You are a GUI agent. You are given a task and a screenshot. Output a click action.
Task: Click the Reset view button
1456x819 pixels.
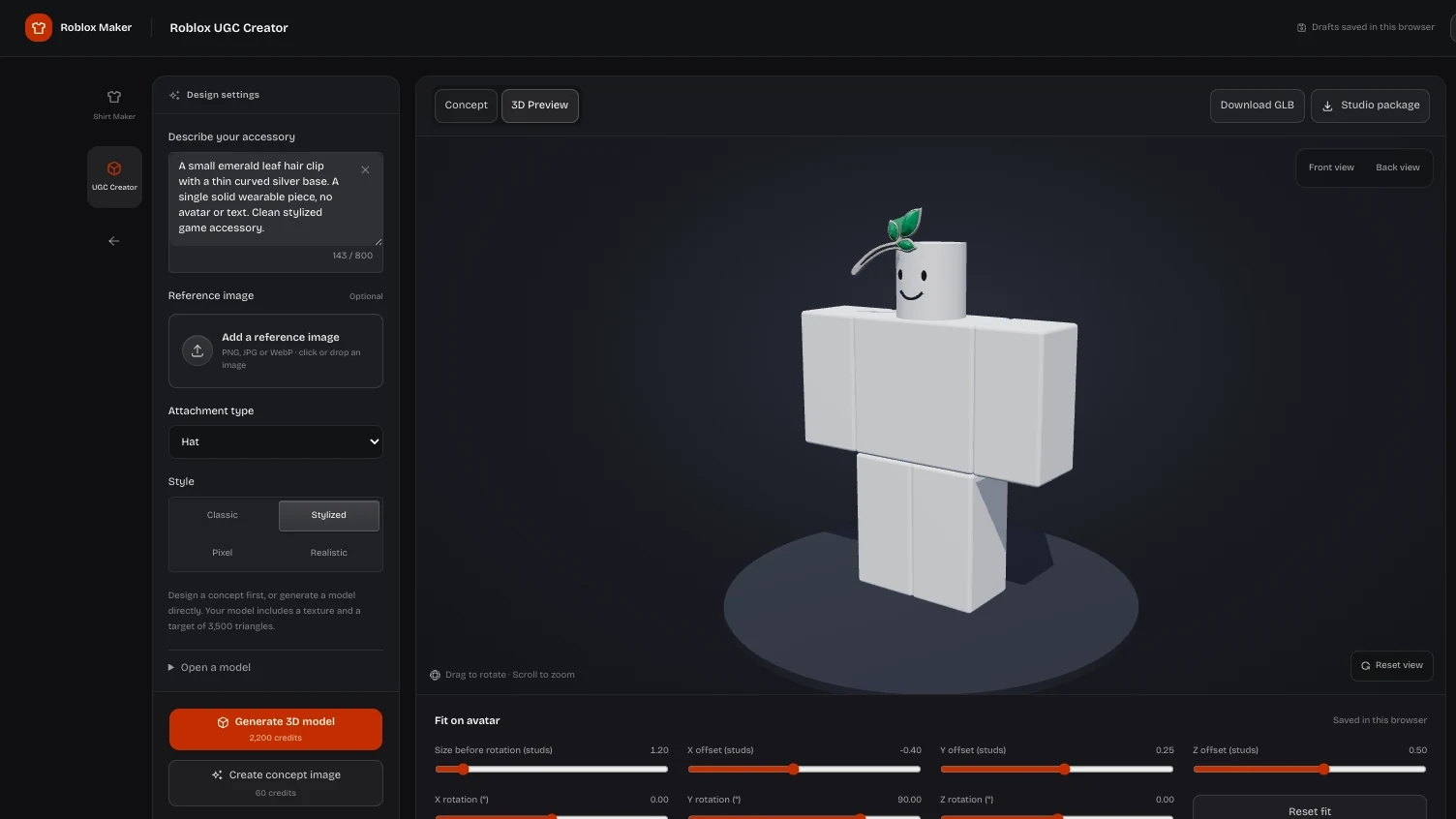tap(1391, 665)
